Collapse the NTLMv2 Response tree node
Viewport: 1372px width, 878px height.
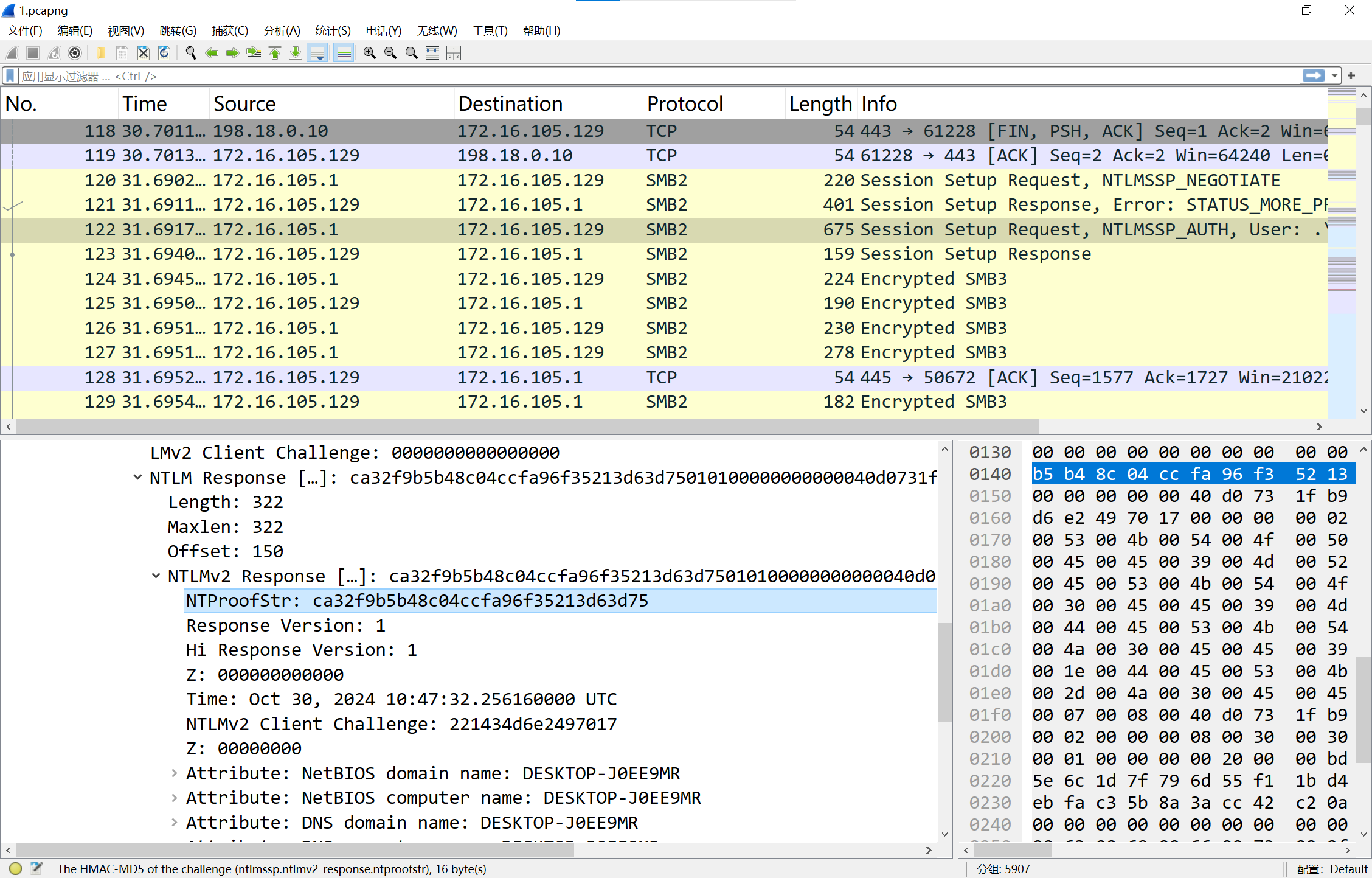156,576
